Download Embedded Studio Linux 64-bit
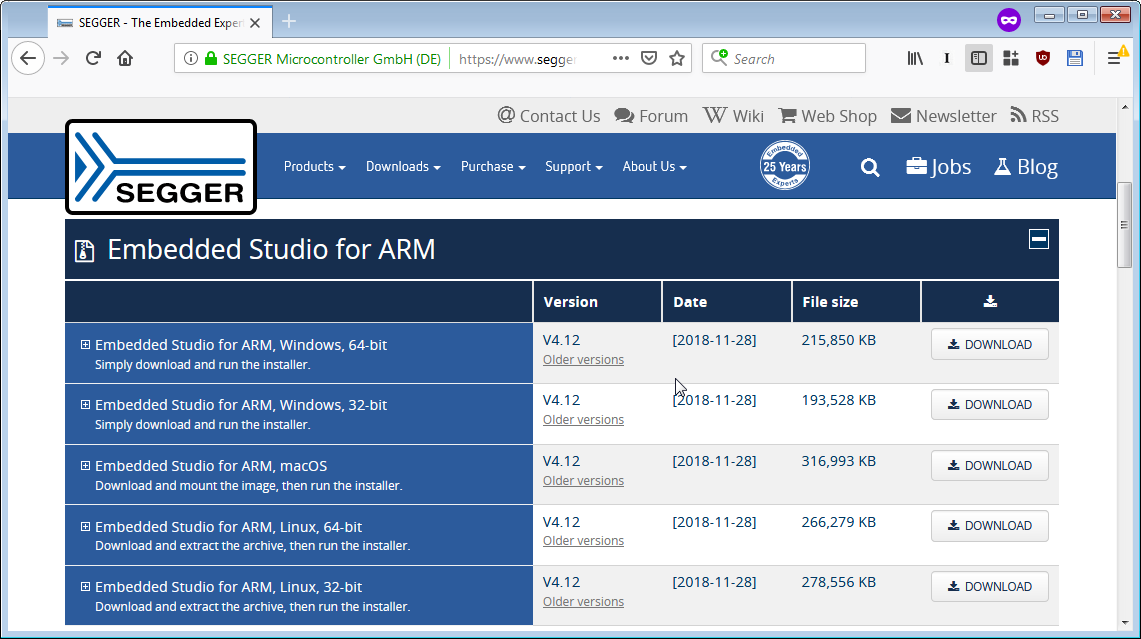The image size is (1141, 639). click(x=990, y=525)
